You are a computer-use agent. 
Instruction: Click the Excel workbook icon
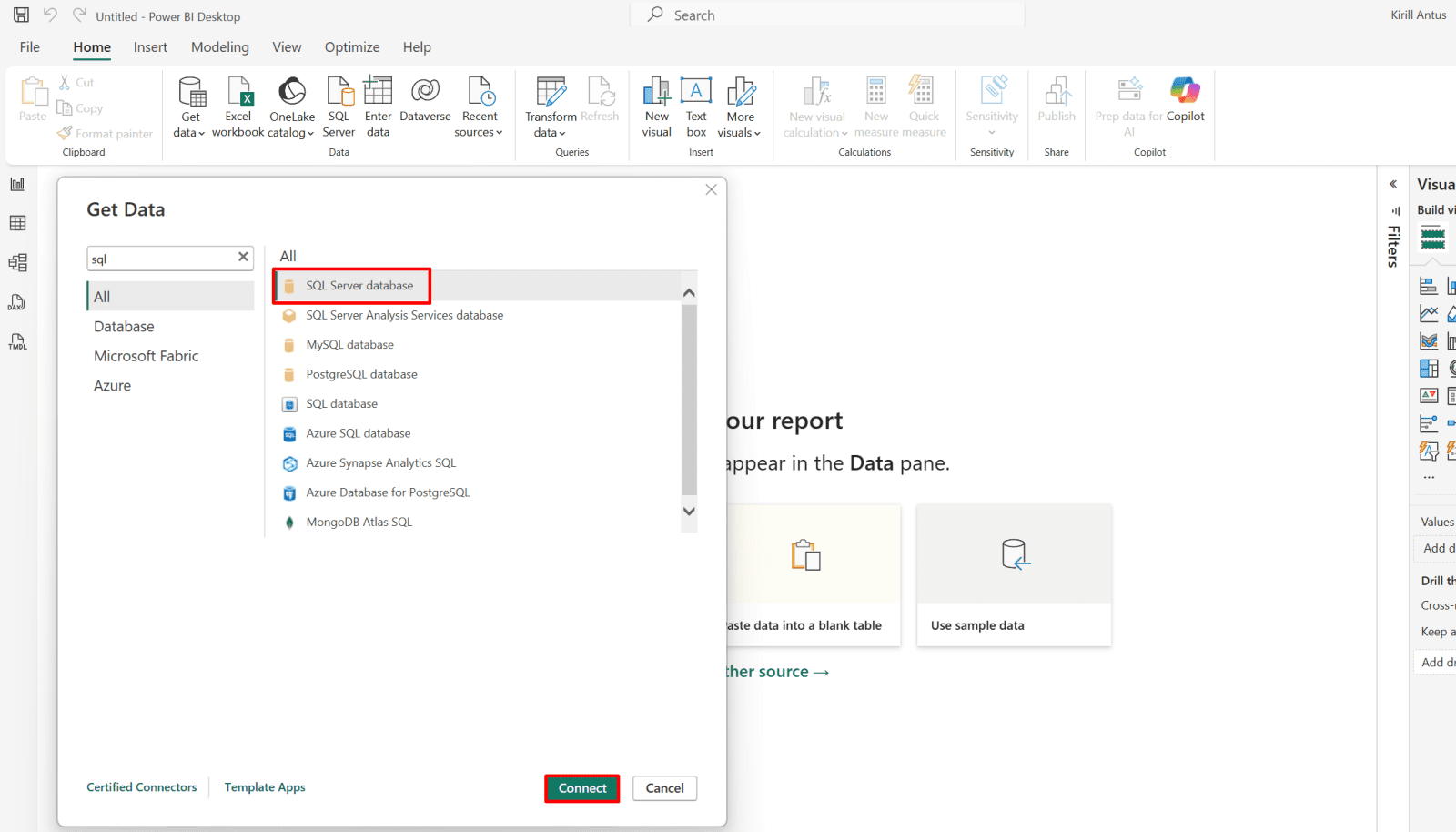click(238, 93)
